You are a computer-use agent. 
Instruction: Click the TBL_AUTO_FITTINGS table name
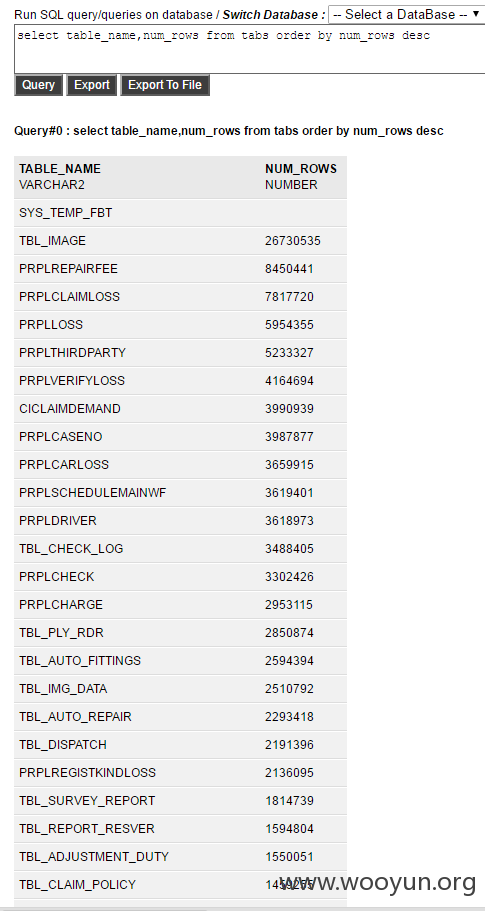80,661
